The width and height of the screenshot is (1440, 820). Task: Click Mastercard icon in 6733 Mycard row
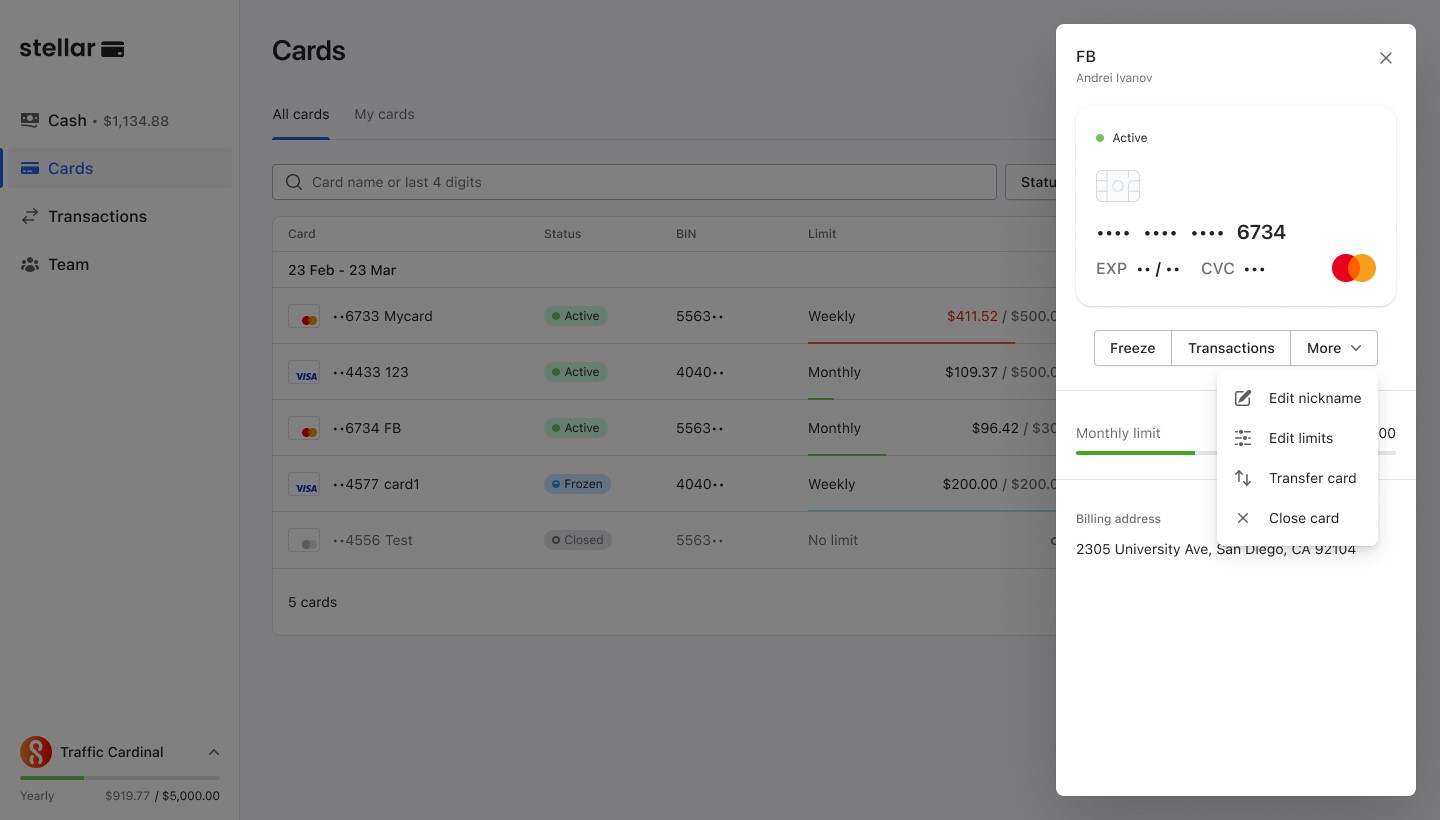point(304,316)
